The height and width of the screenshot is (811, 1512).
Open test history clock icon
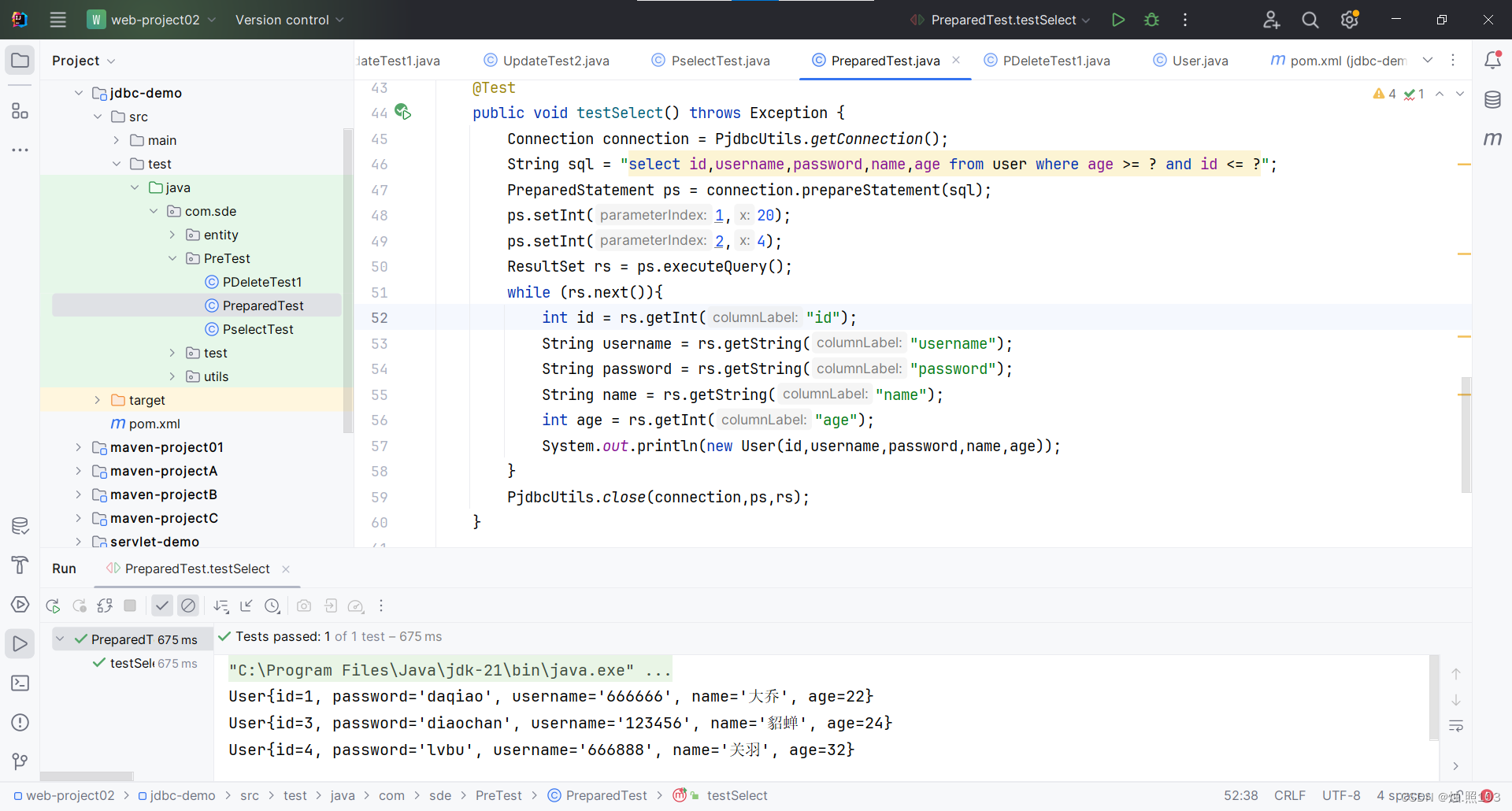pyautogui.click(x=272, y=605)
